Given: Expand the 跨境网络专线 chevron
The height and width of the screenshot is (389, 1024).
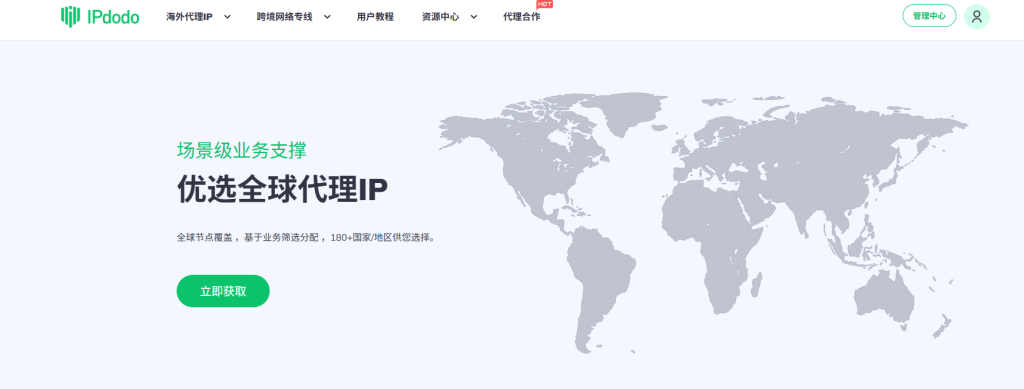Looking at the screenshot, I should pyautogui.click(x=327, y=17).
